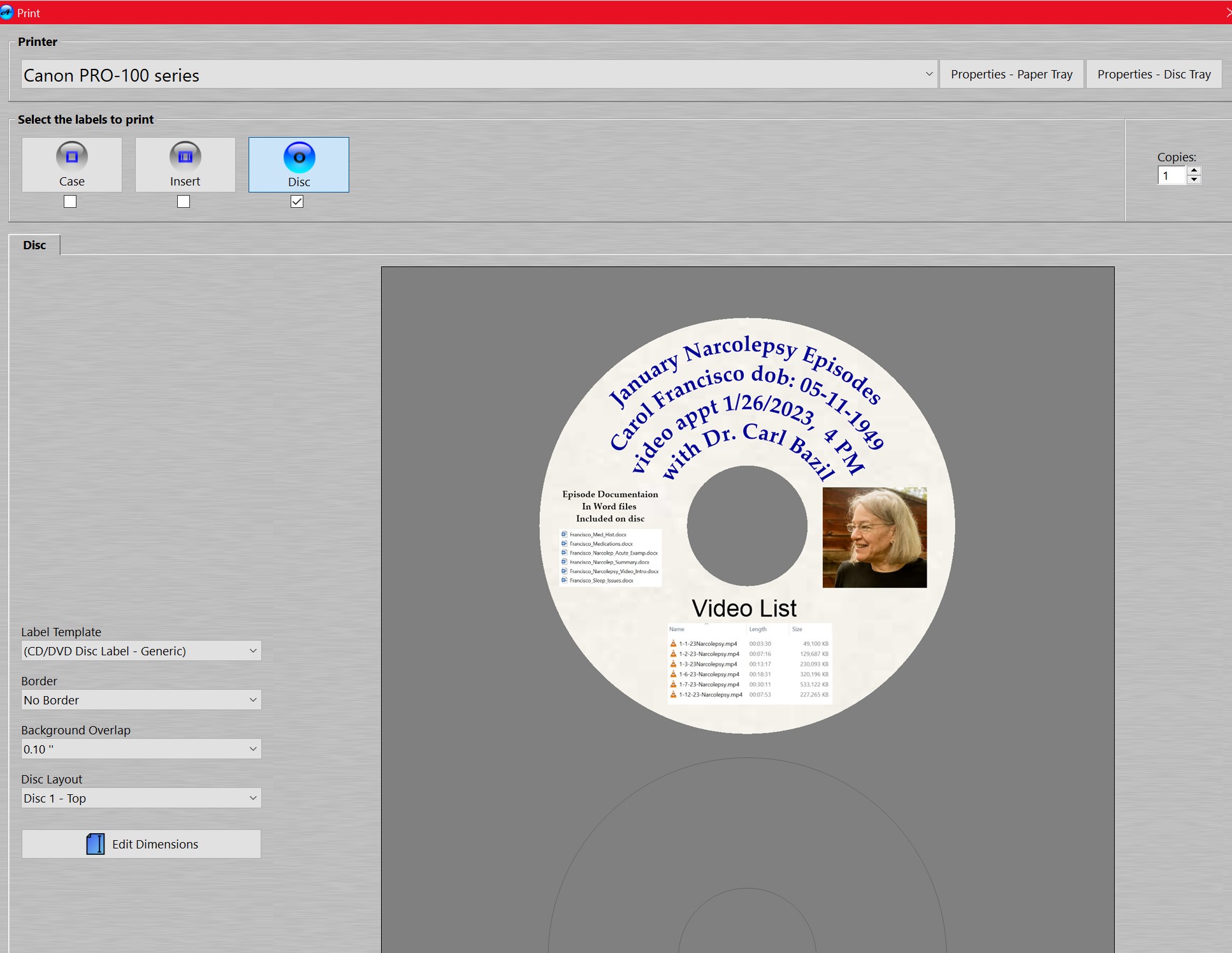
Task: Toggle the Case label checkbox
Action: point(71,201)
